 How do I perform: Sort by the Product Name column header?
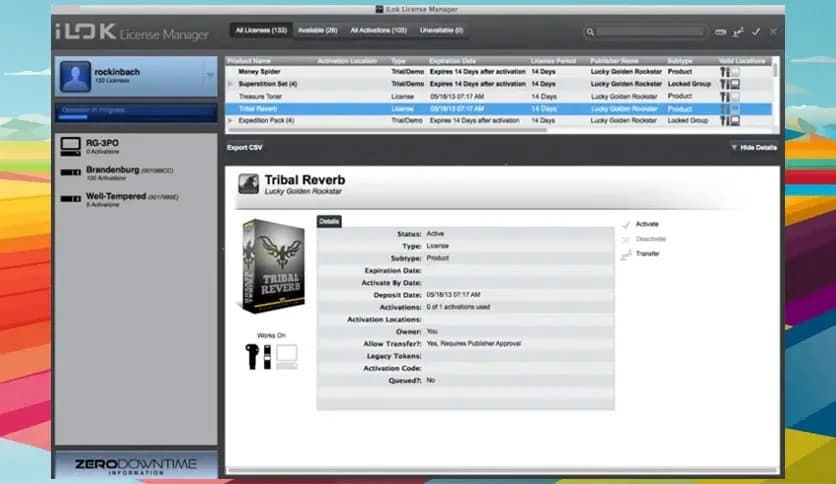click(248, 61)
